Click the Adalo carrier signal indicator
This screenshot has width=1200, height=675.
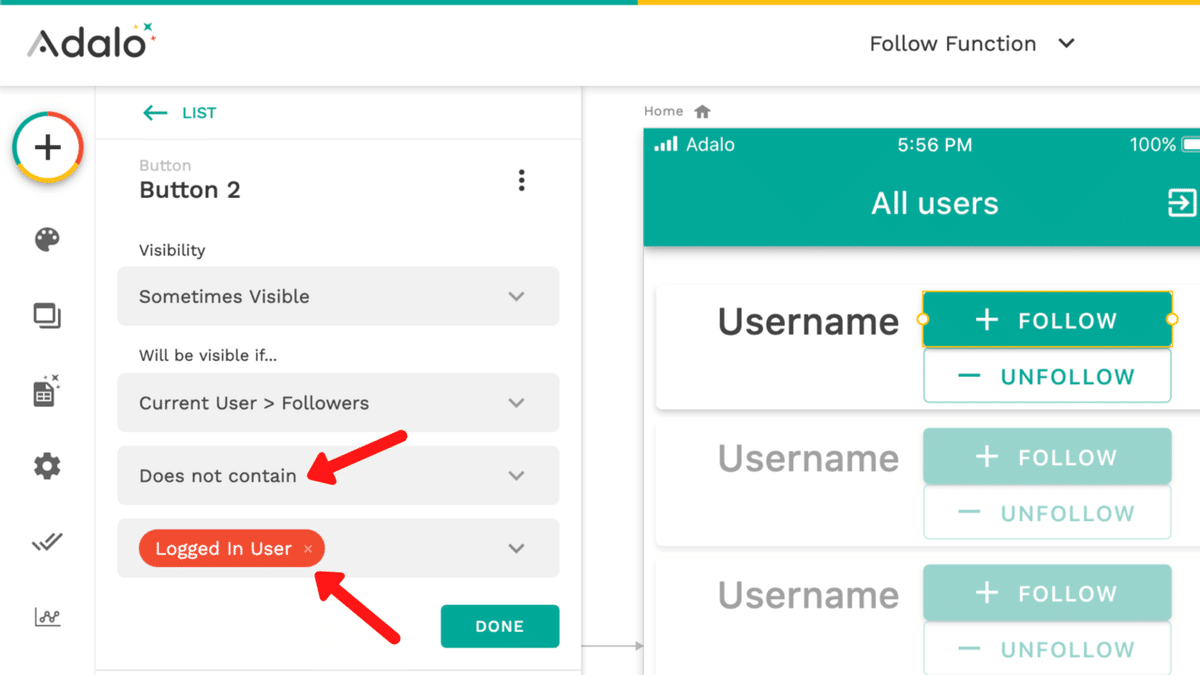(695, 145)
